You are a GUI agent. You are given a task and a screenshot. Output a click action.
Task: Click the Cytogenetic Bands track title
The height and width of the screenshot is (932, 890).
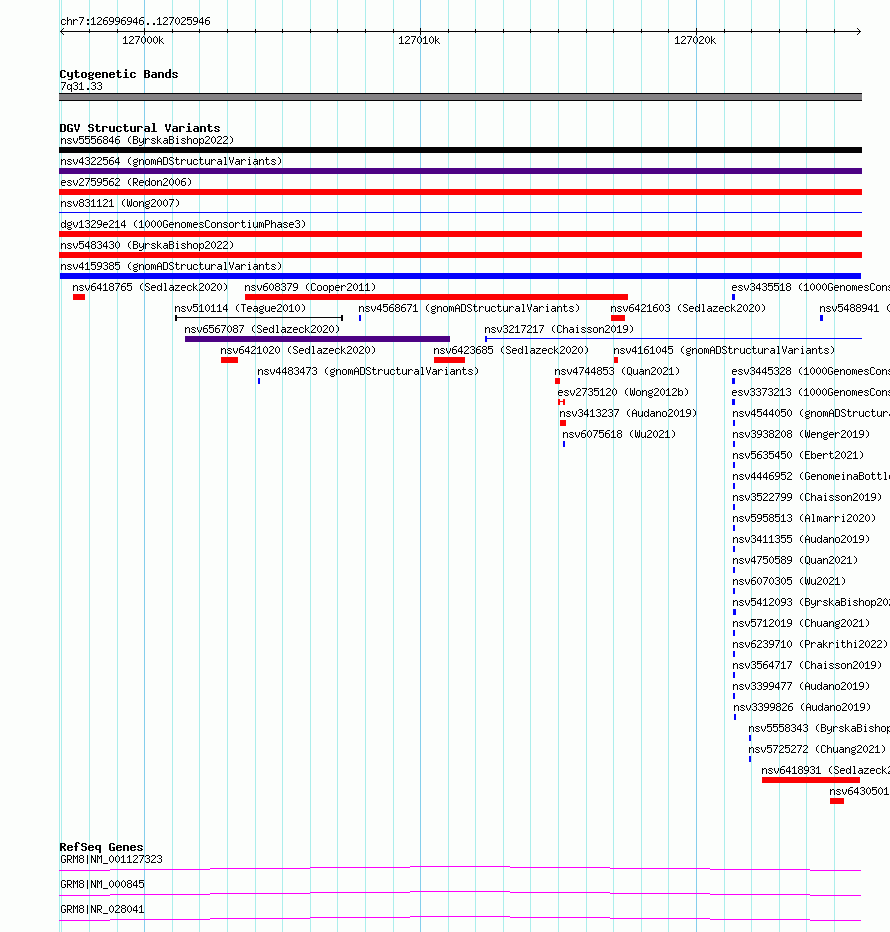click(x=119, y=74)
